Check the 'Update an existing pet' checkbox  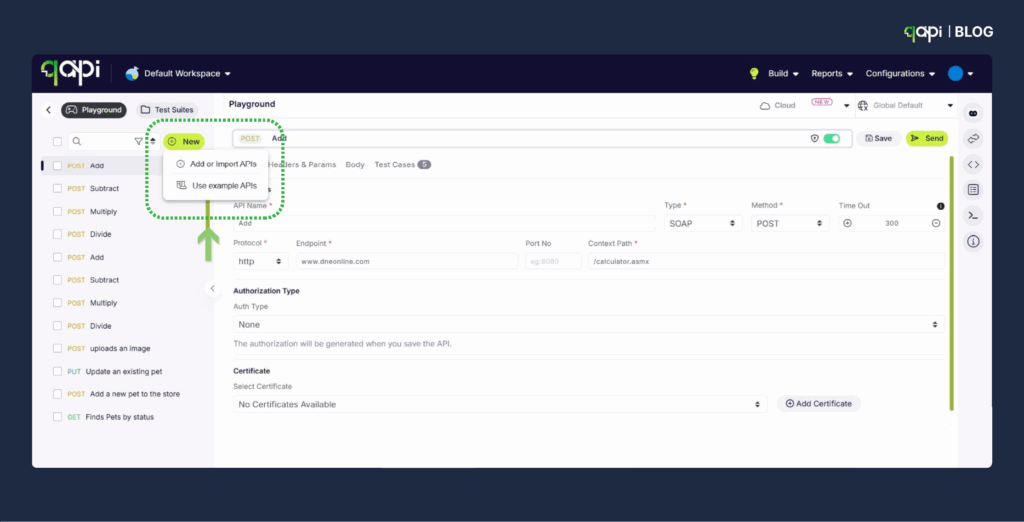click(x=57, y=371)
